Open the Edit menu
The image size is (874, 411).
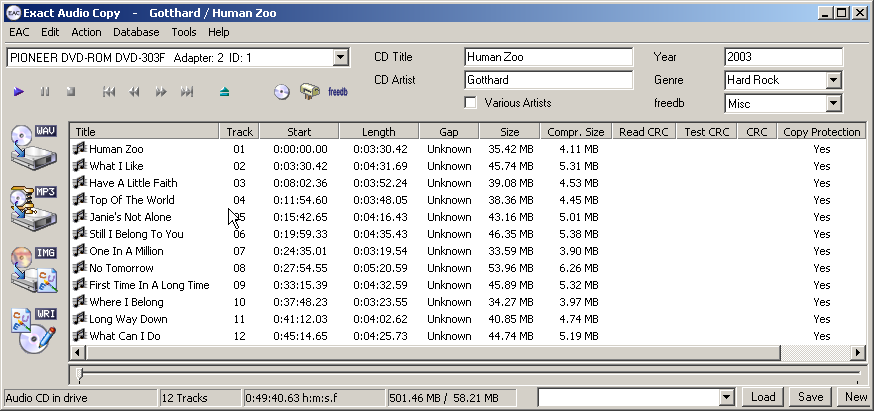click(50, 32)
